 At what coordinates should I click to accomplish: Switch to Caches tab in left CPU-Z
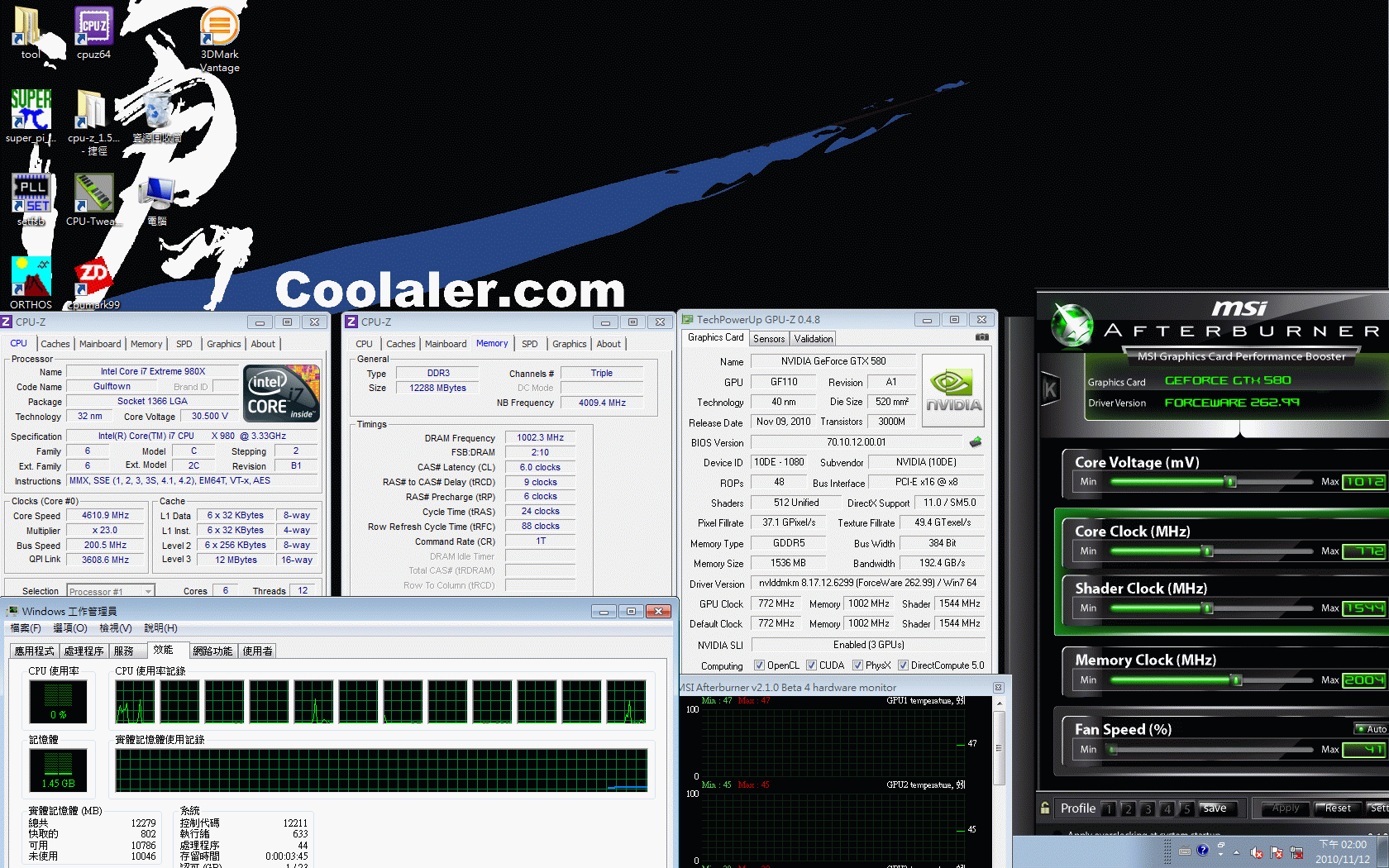pyautogui.click(x=55, y=344)
